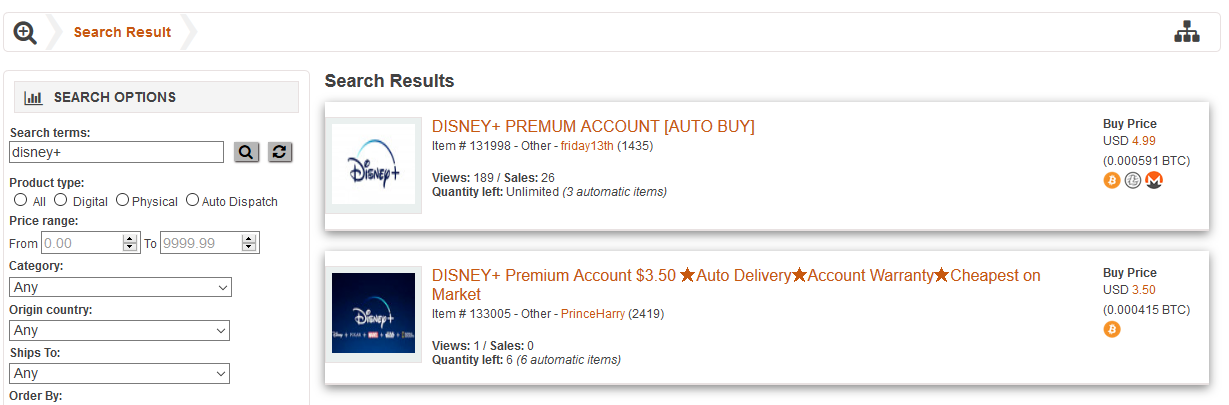Click the bar chart icon beside Search Options
1229x405 pixels.
coord(33,98)
